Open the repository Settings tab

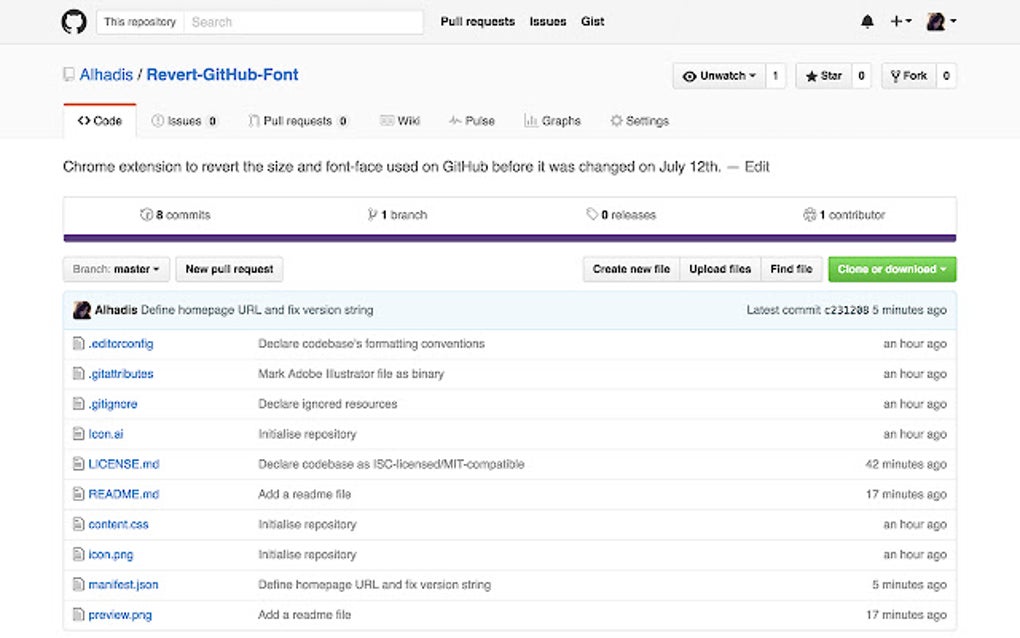point(639,120)
